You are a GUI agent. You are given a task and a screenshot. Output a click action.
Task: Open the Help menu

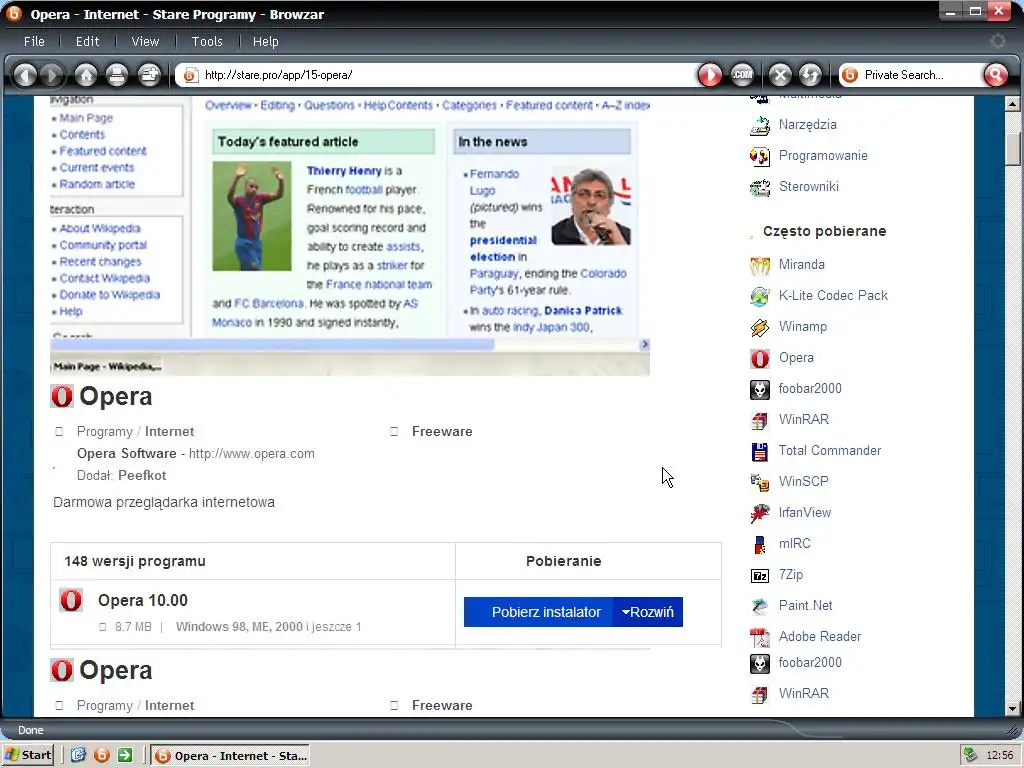[x=265, y=41]
